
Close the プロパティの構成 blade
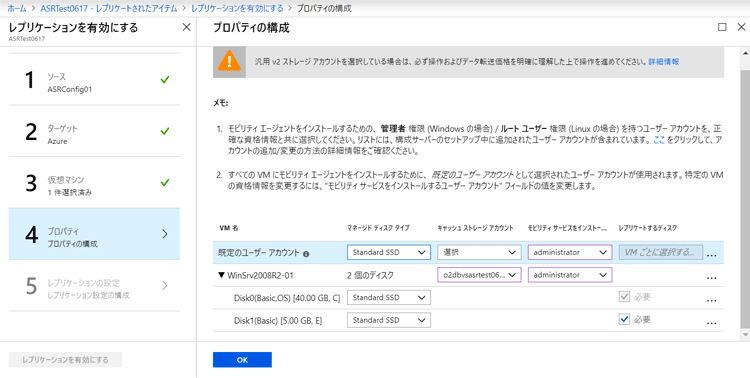coord(741,27)
